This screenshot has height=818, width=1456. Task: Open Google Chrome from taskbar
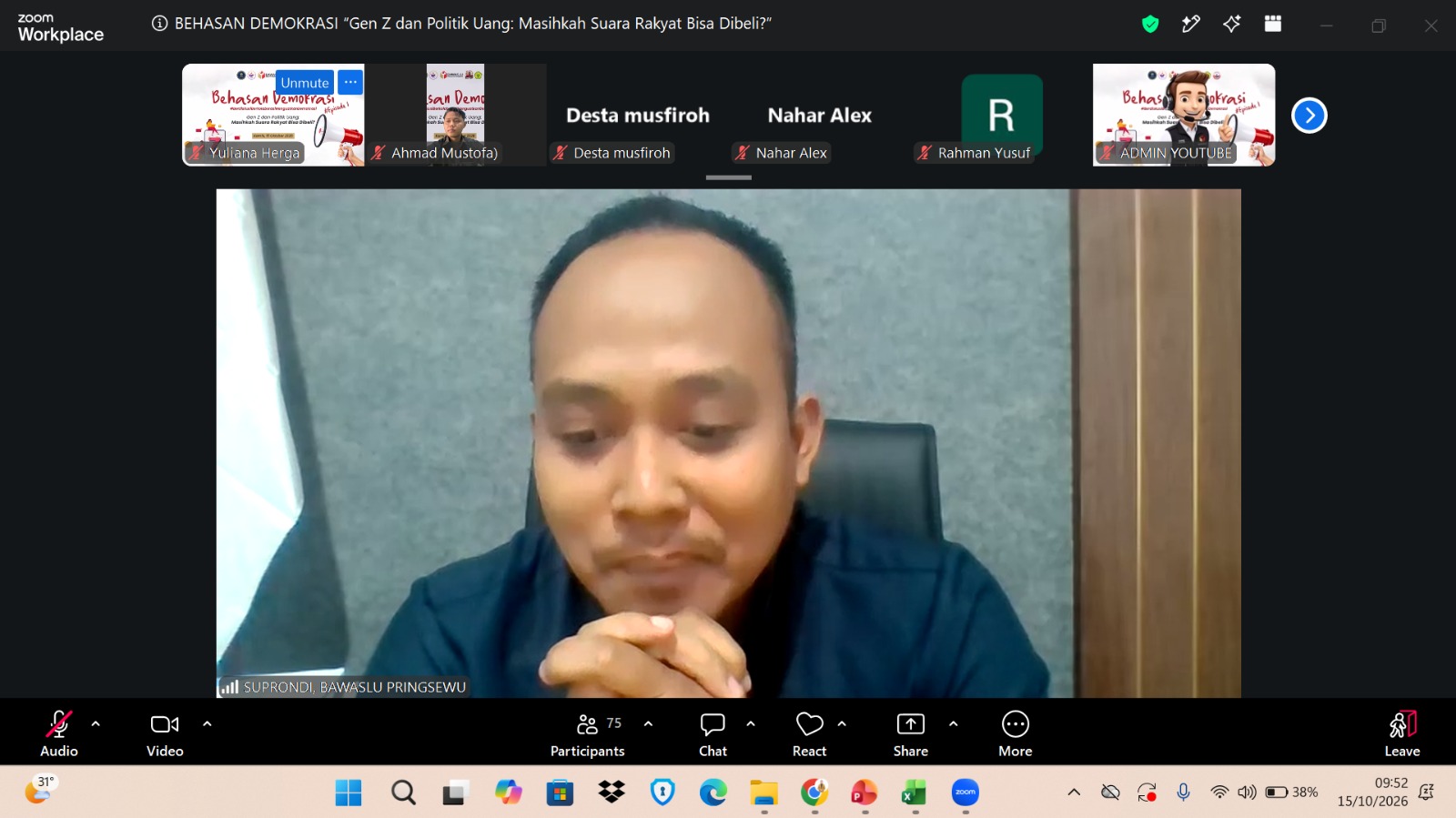[814, 793]
